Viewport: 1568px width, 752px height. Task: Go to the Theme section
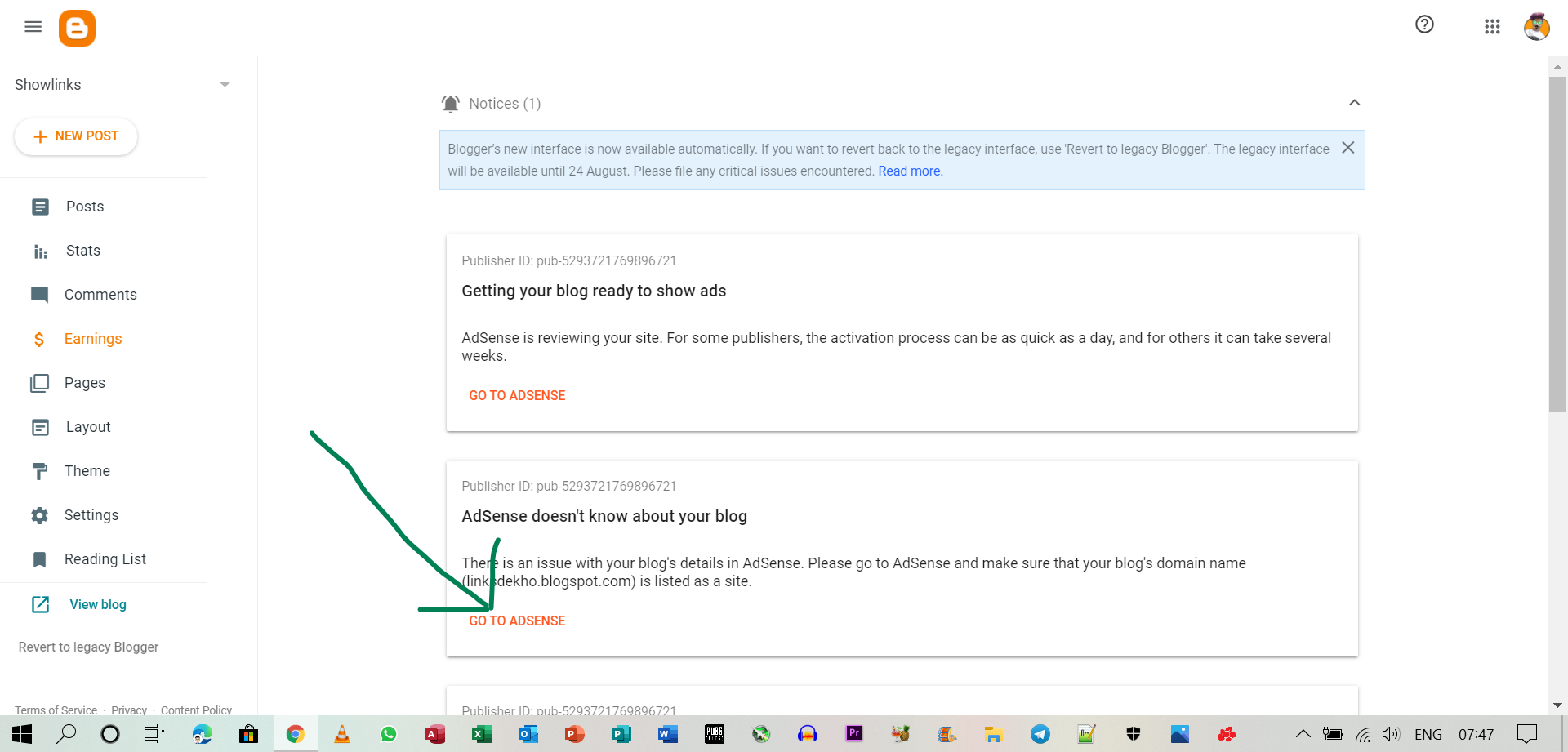(x=87, y=471)
